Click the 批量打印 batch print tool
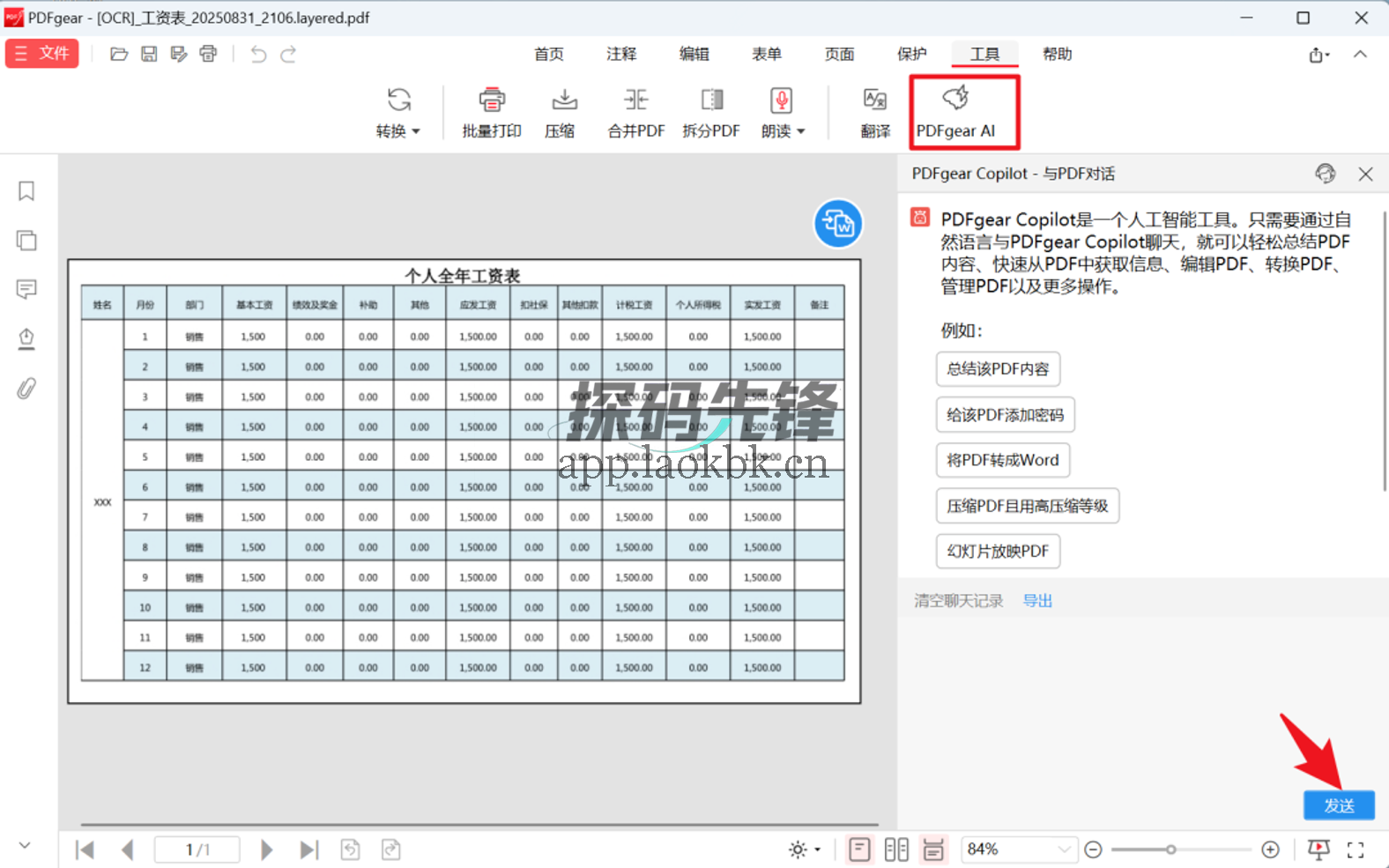1389x868 pixels. [x=492, y=113]
